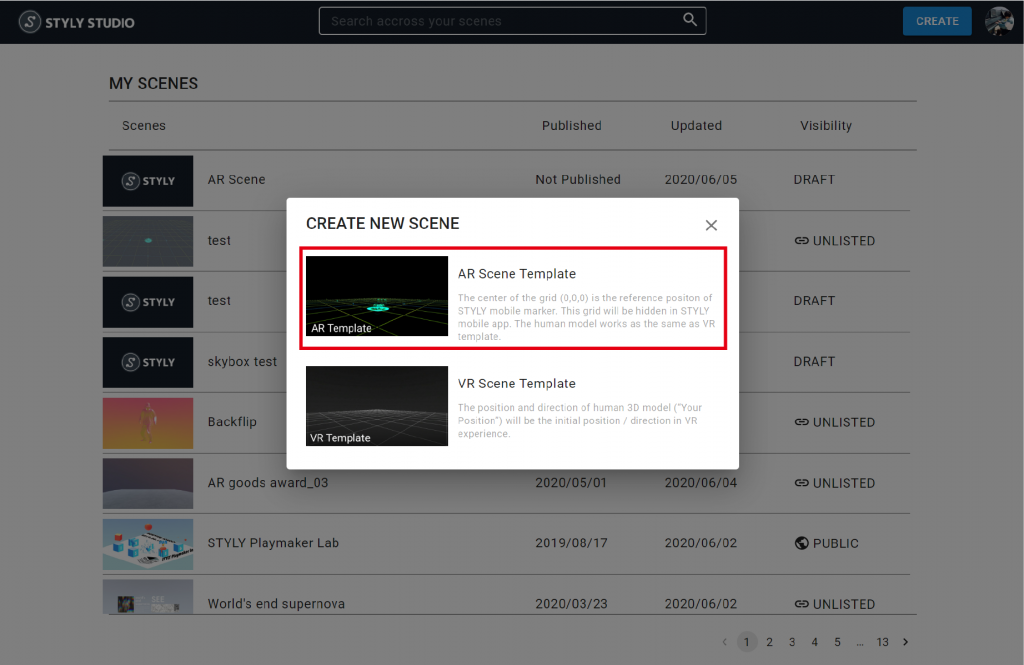This screenshot has width=1024, height=665.
Task: Click published date 2020/05/01
Action: click(x=571, y=483)
